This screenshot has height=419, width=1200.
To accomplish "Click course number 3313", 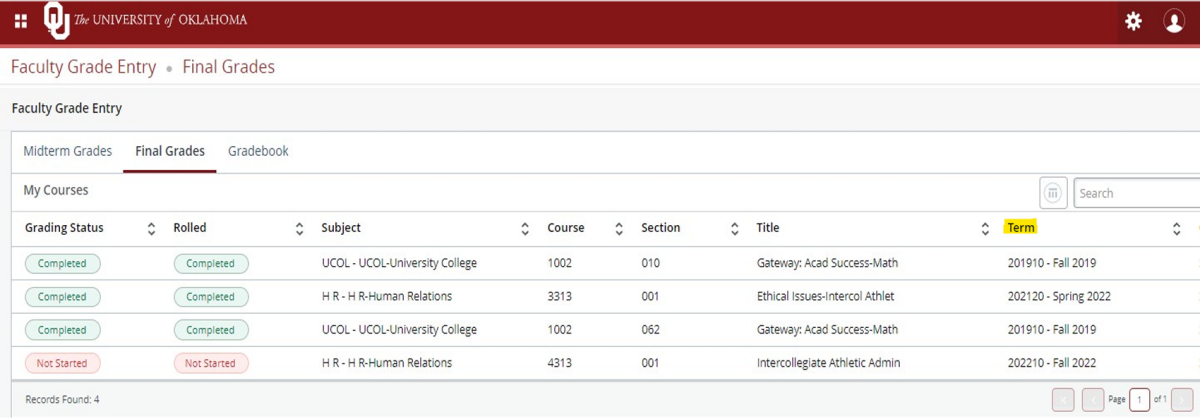I will [560, 297].
